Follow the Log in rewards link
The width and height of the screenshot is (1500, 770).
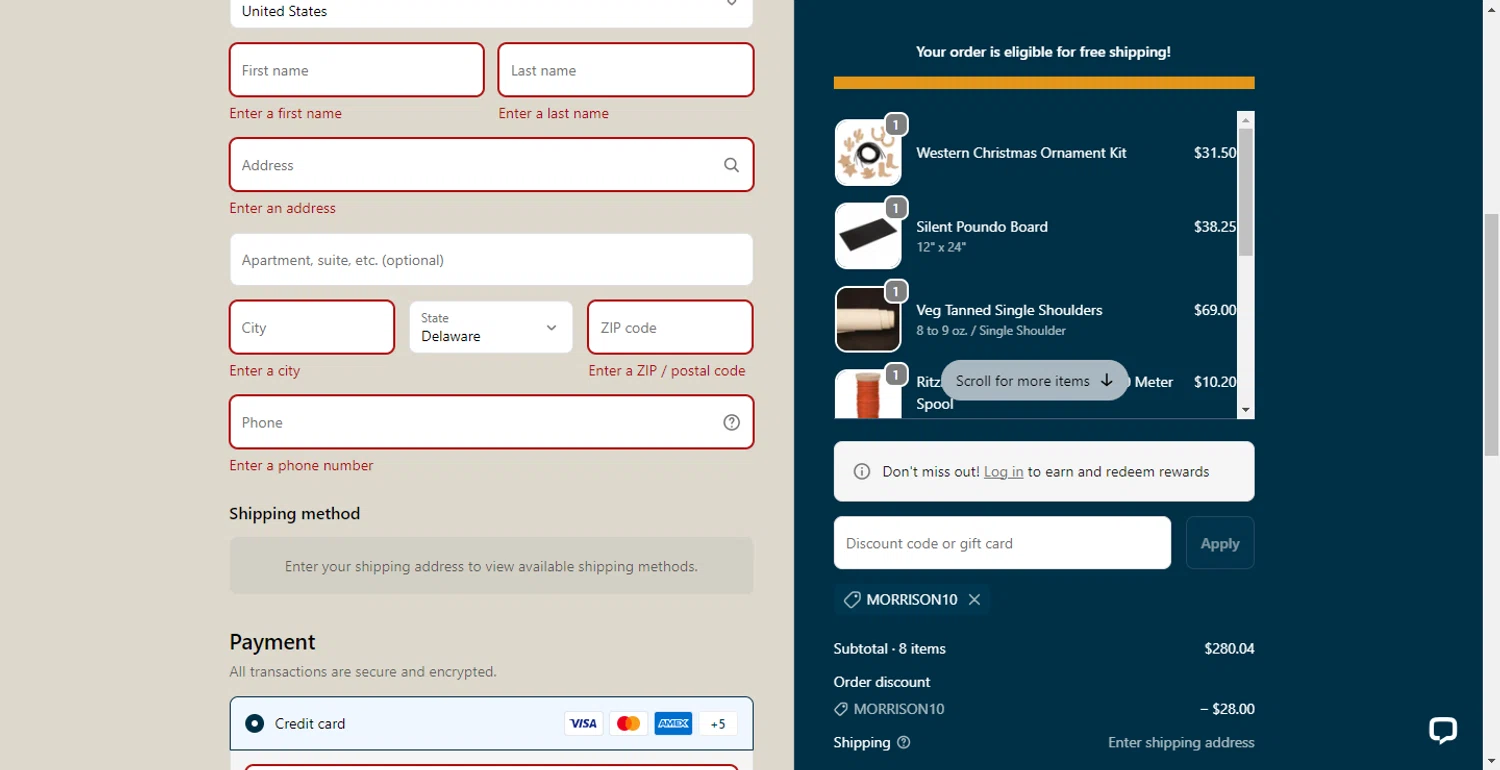(x=1003, y=471)
